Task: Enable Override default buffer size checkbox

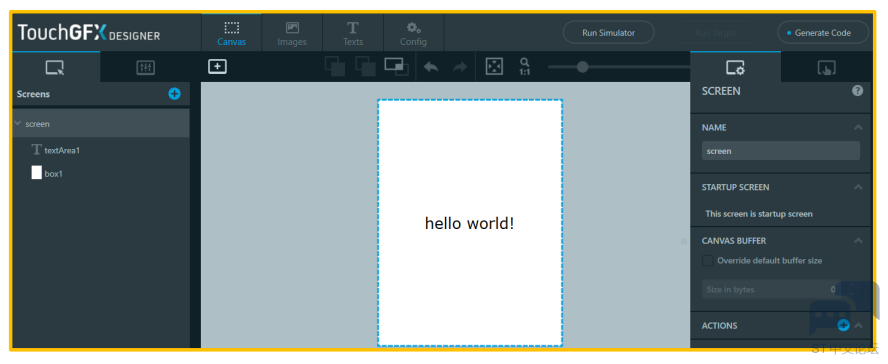Action: tap(707, 261)
